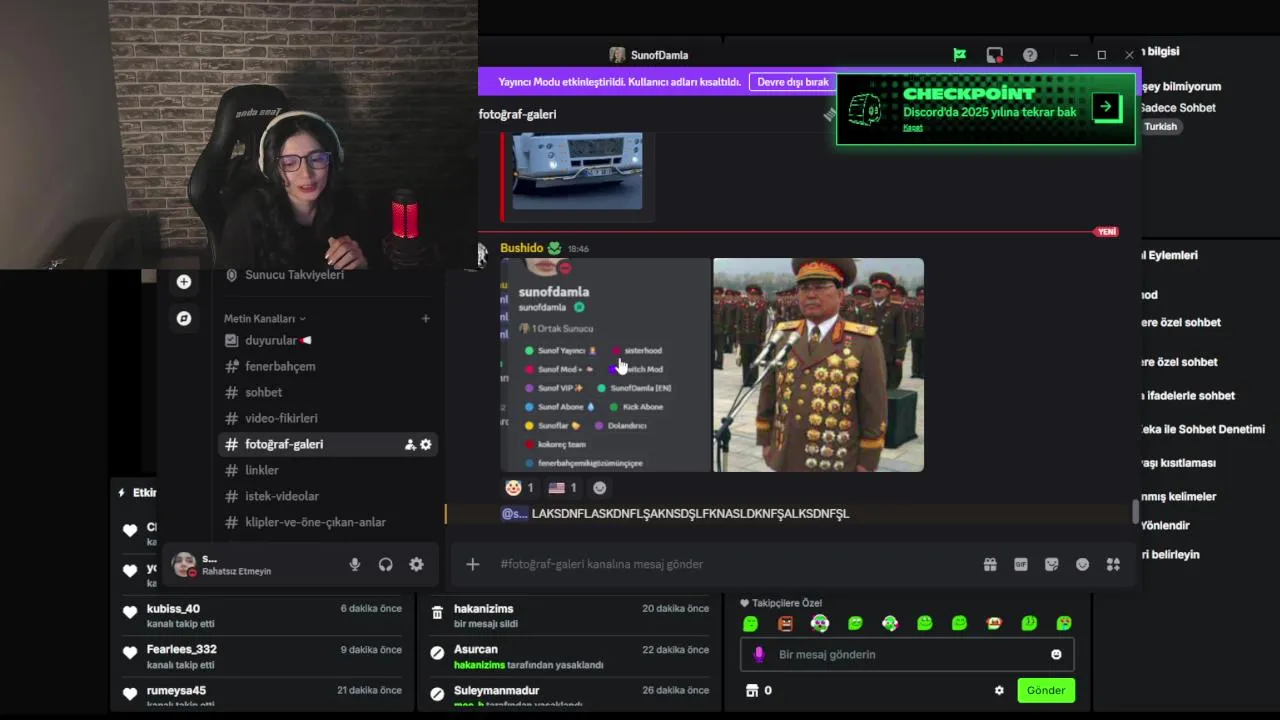The width and height of the screenshot is (1280, 720).
Task: Select the last crying green follower emote
Action: 1064,623
